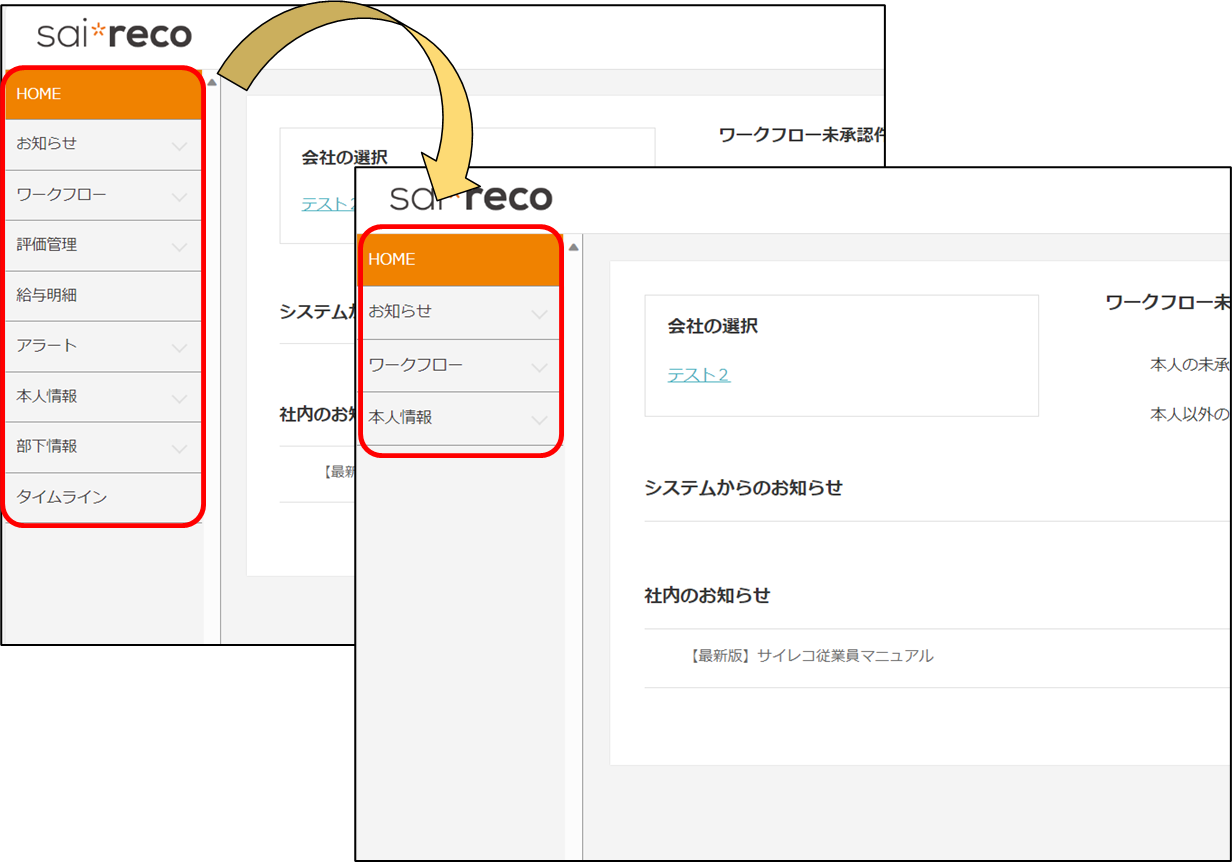Open 評価管理 menu in the back window
The image size is (1232, 862).
pos(104,245)
